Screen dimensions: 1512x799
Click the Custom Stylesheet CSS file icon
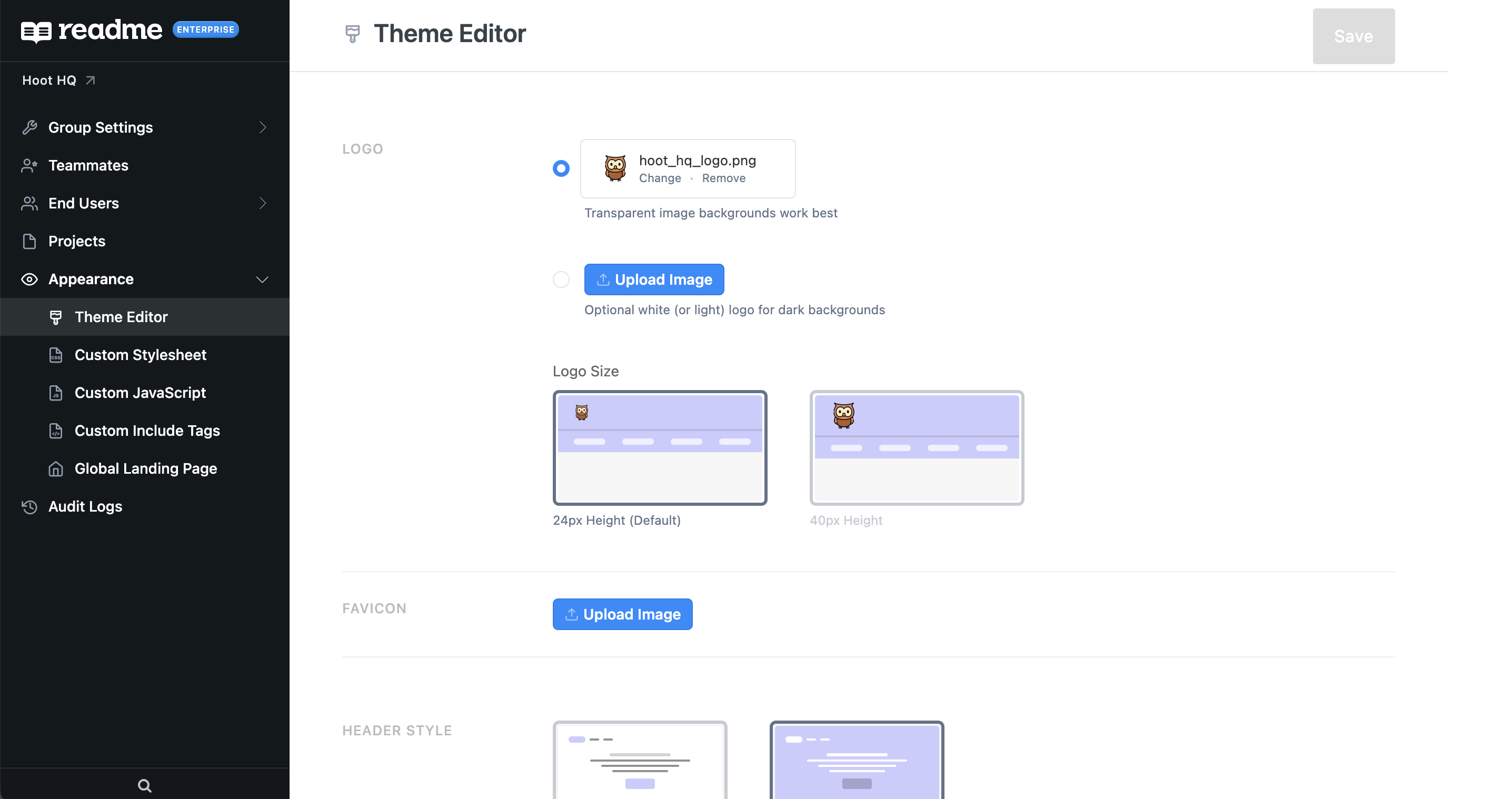pos(56,355)
